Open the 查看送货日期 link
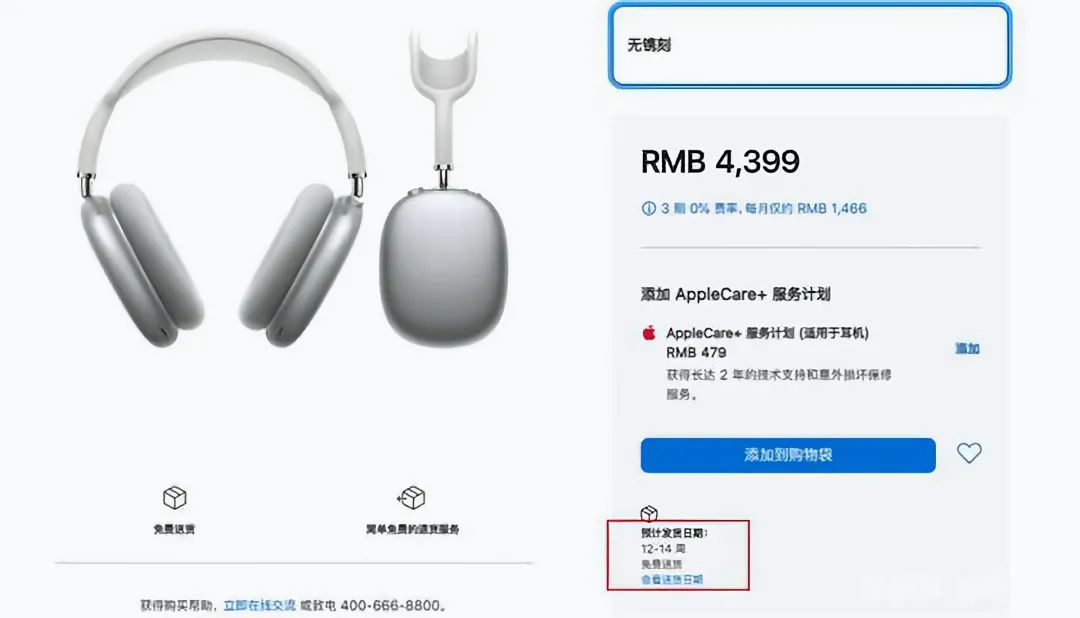The width and height of the screenshot is (1080, 618). pos(672,579)
